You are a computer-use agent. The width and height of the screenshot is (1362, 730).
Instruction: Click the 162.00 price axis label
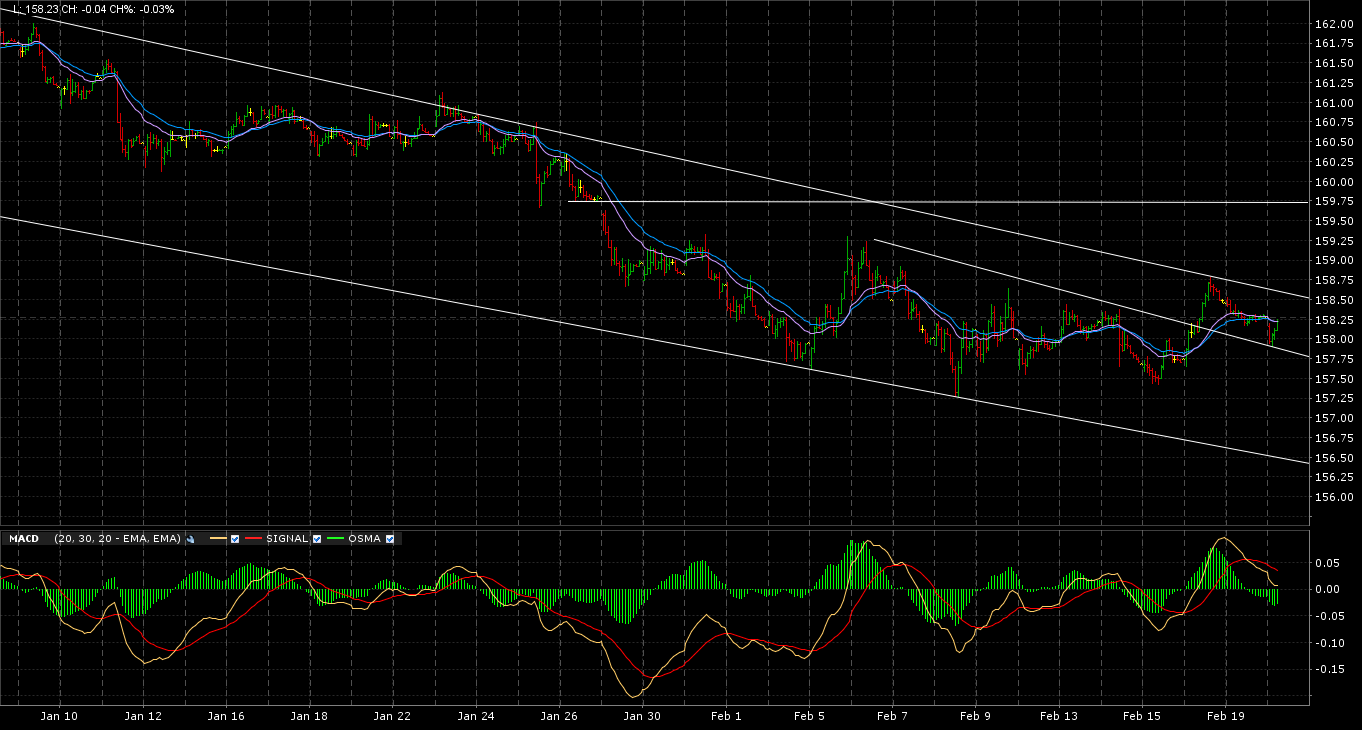pyautogui.click(x=1333, y=24)
